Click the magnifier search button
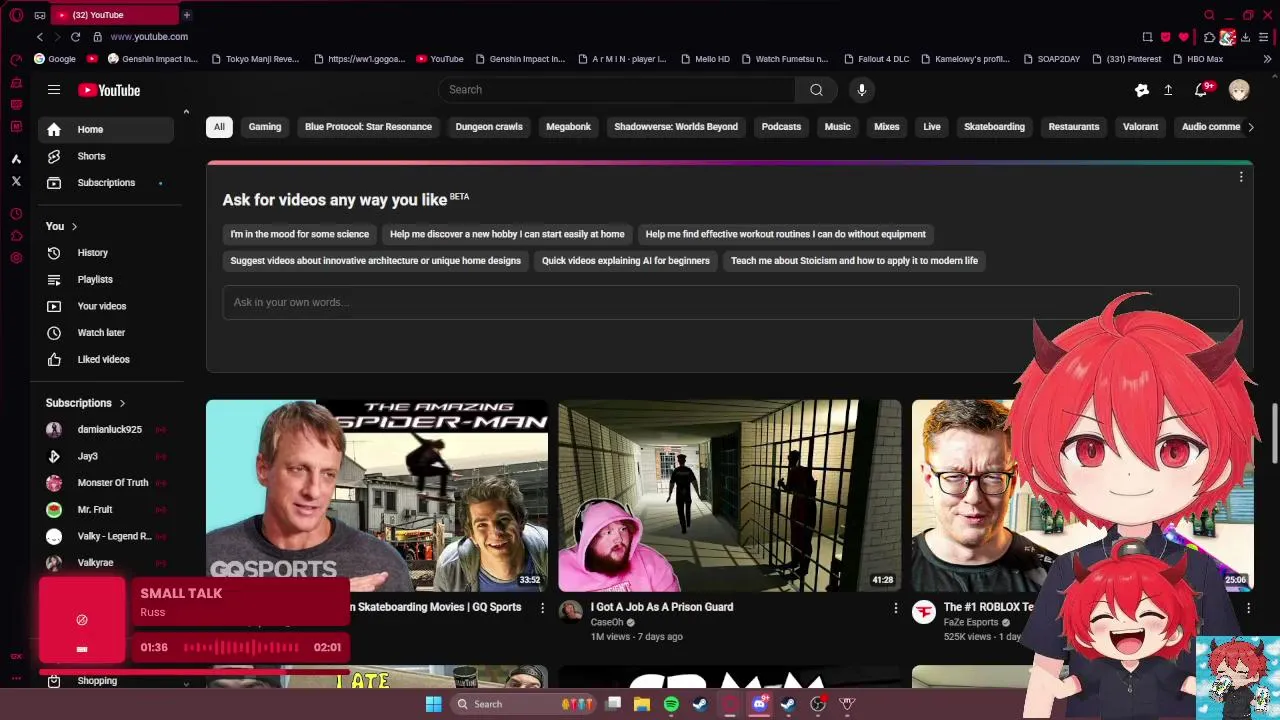Viewport: 1280px width, 720px height. click(x=816, y=90)
